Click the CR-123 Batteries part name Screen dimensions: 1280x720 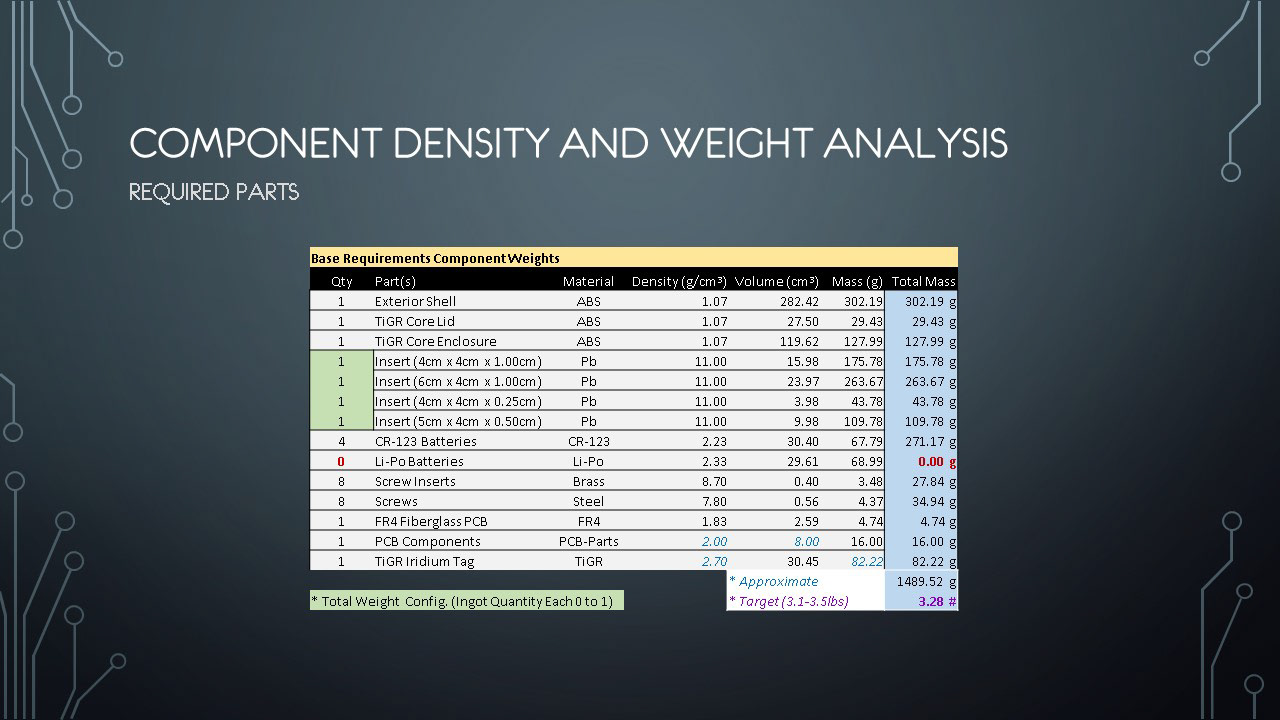(x=425, y=441)
